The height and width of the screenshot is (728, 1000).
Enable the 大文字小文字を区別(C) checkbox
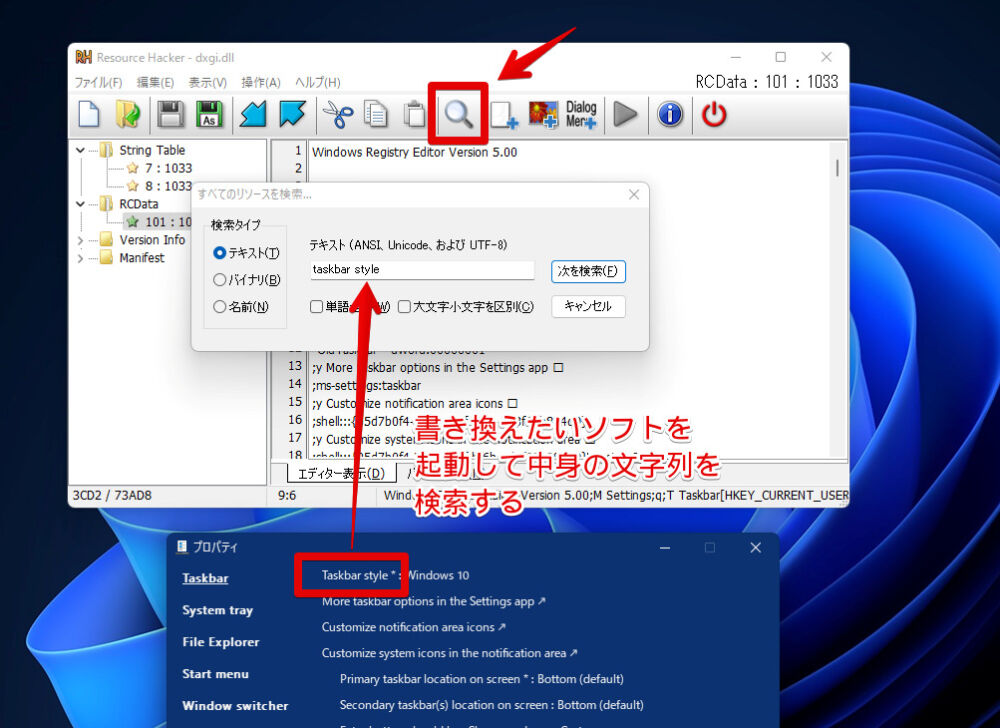(404, 307)
